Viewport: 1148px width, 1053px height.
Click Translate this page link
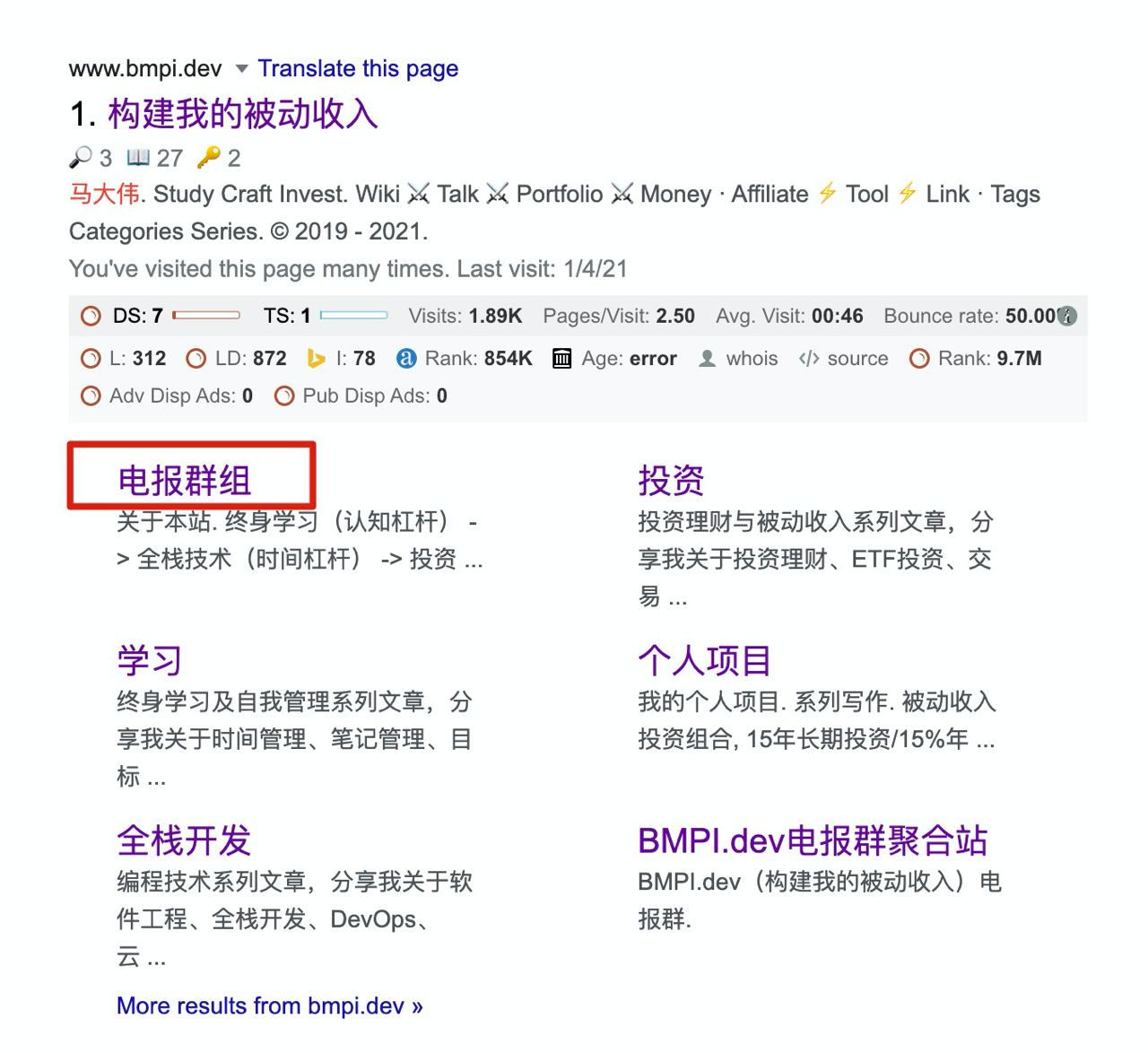tap(358, 69)
